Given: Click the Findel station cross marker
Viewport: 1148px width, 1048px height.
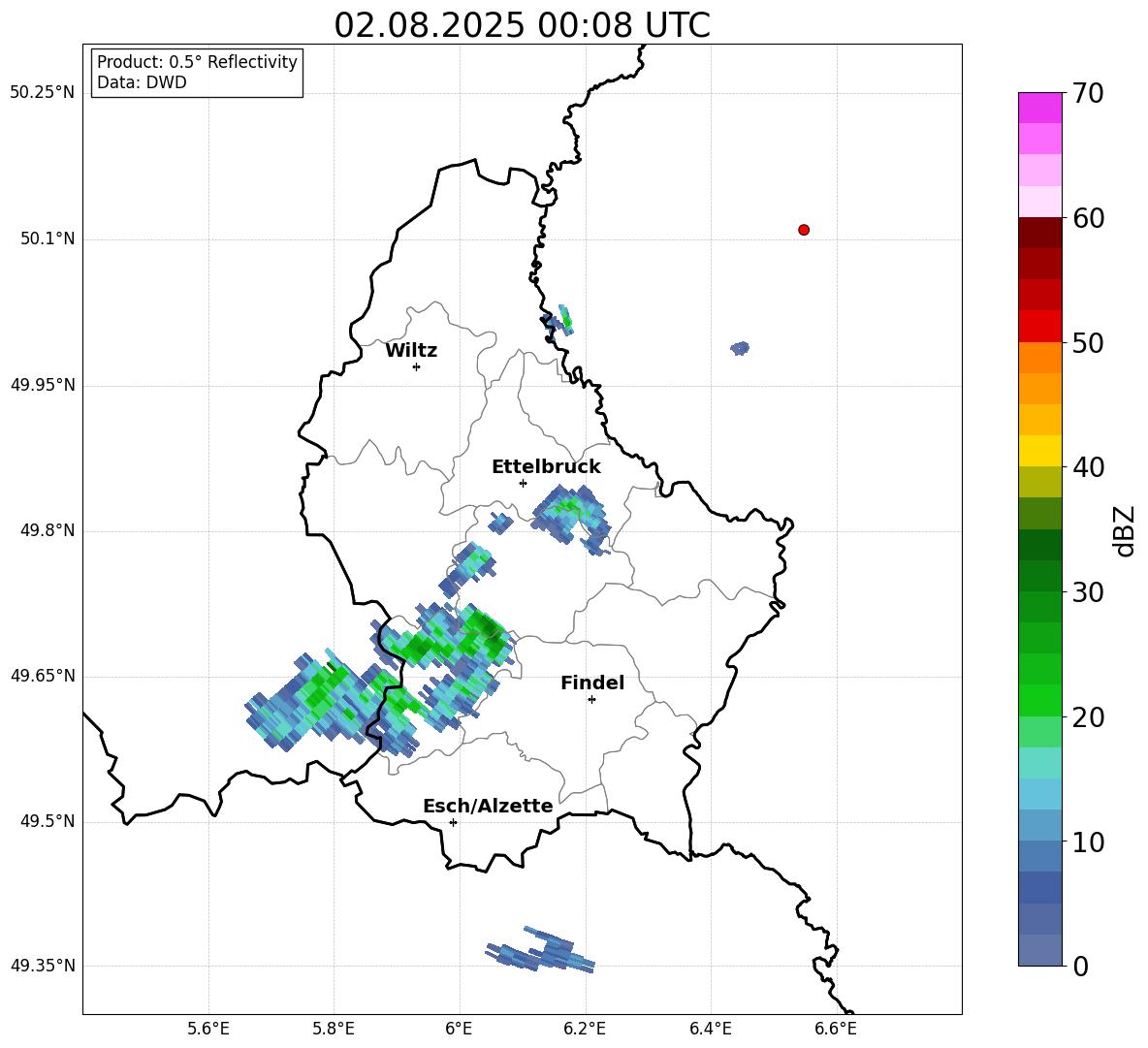Looking at the screenshot, I should pyautogui.click(x=591, y=700).
